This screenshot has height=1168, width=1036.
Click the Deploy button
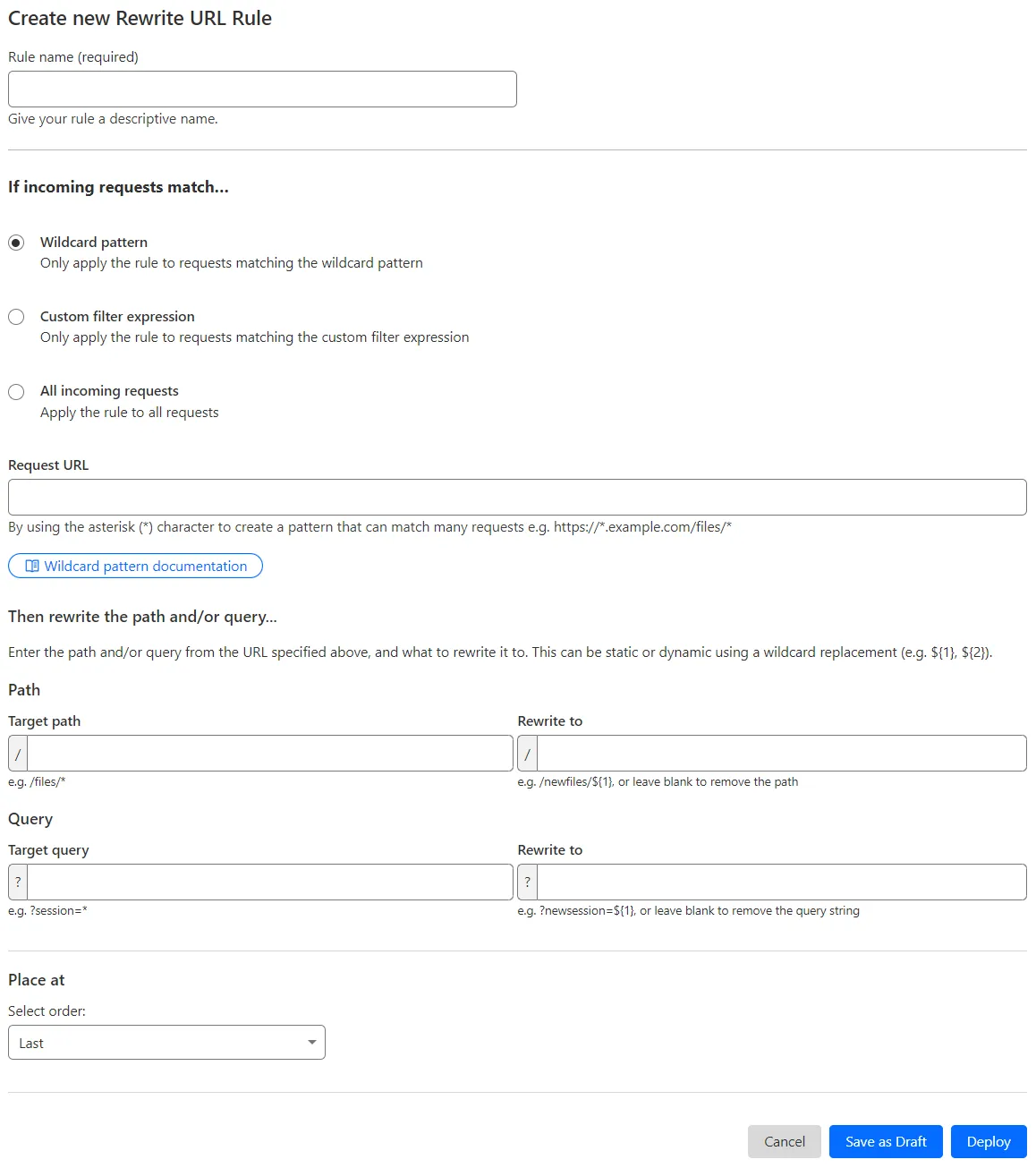click(x=988, y=1141)
